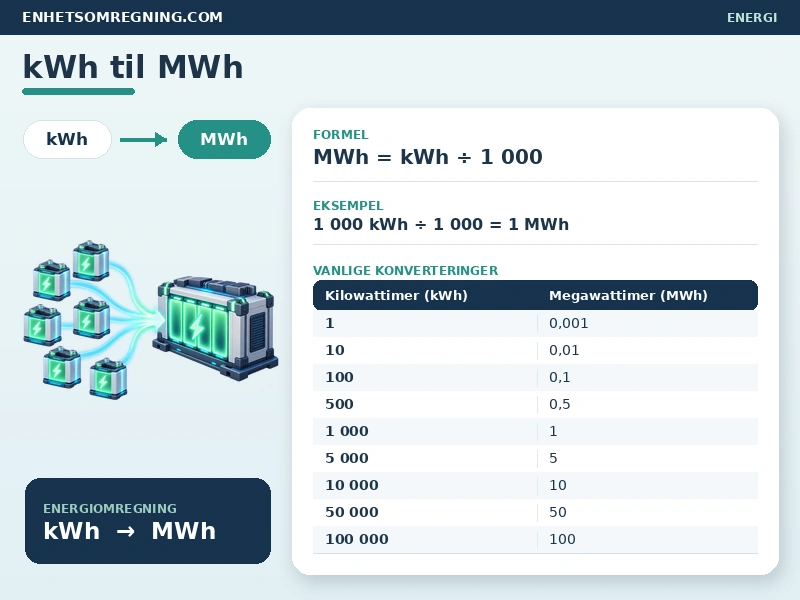
Task: Click the 0,5 MWh value cell
Action: pos(648,405)
